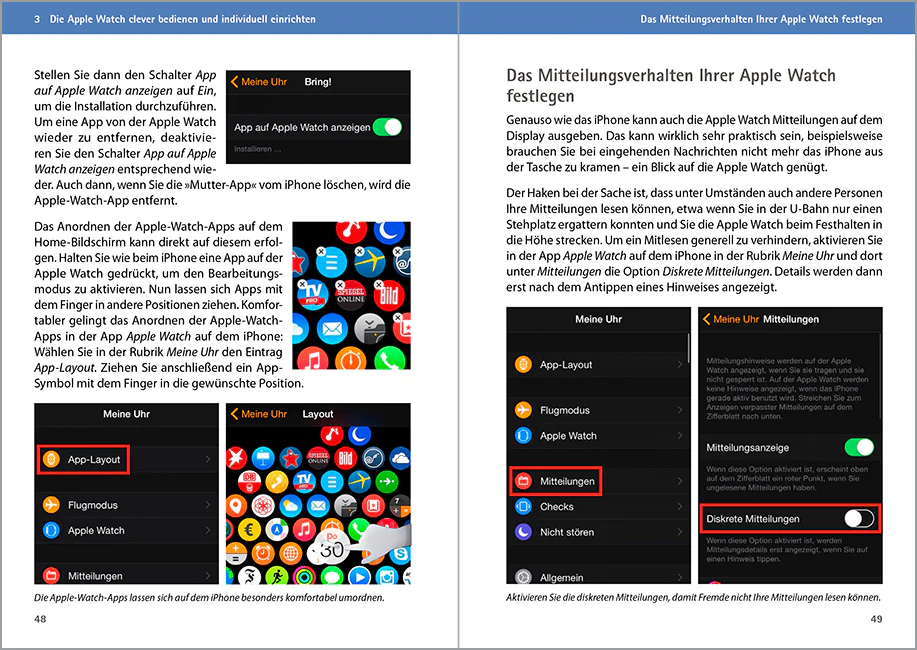Tap the Skype icon in Layout screen

[x=401, y=553]
